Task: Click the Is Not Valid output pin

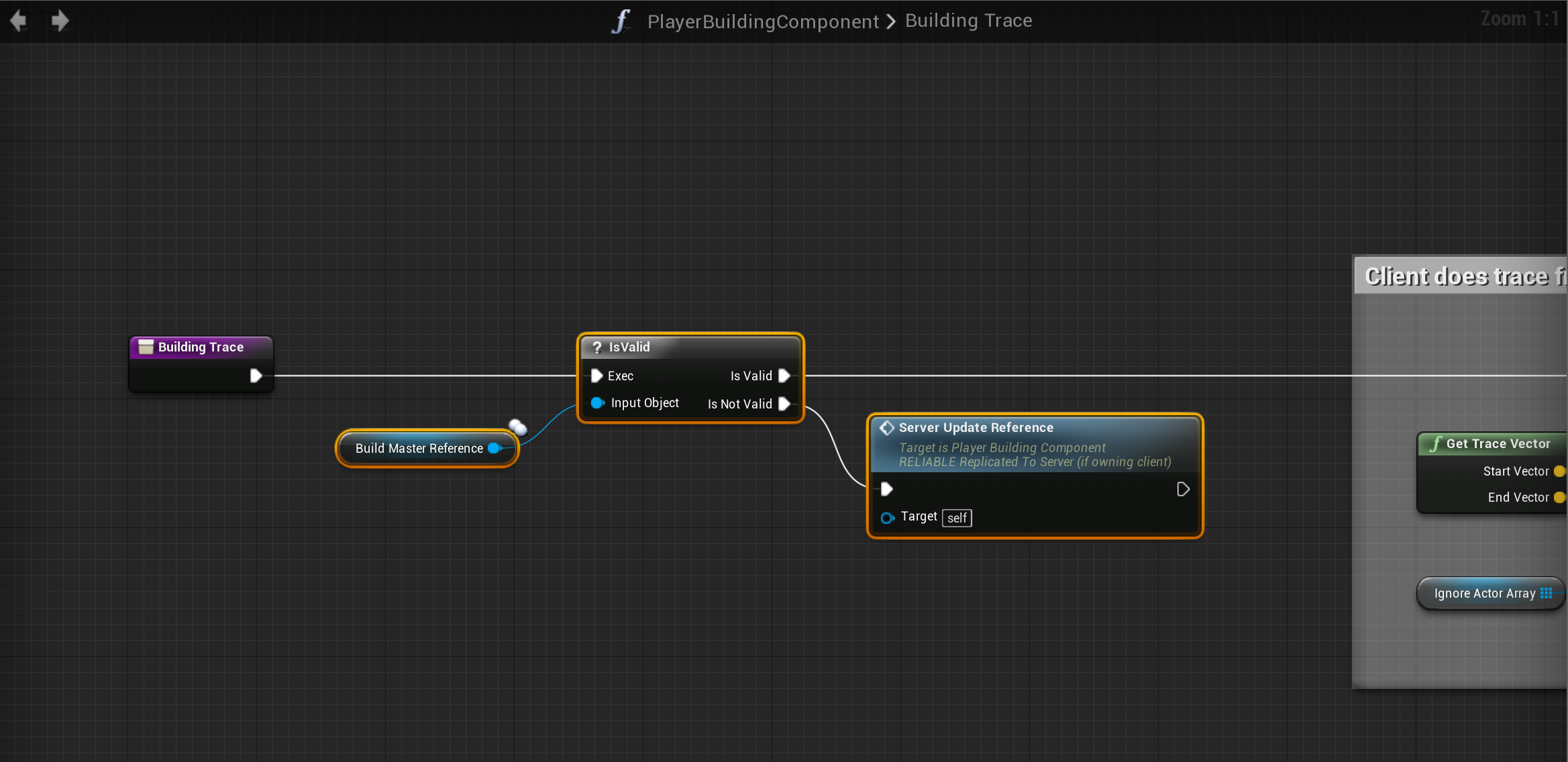Action: (x=784, y=404)
